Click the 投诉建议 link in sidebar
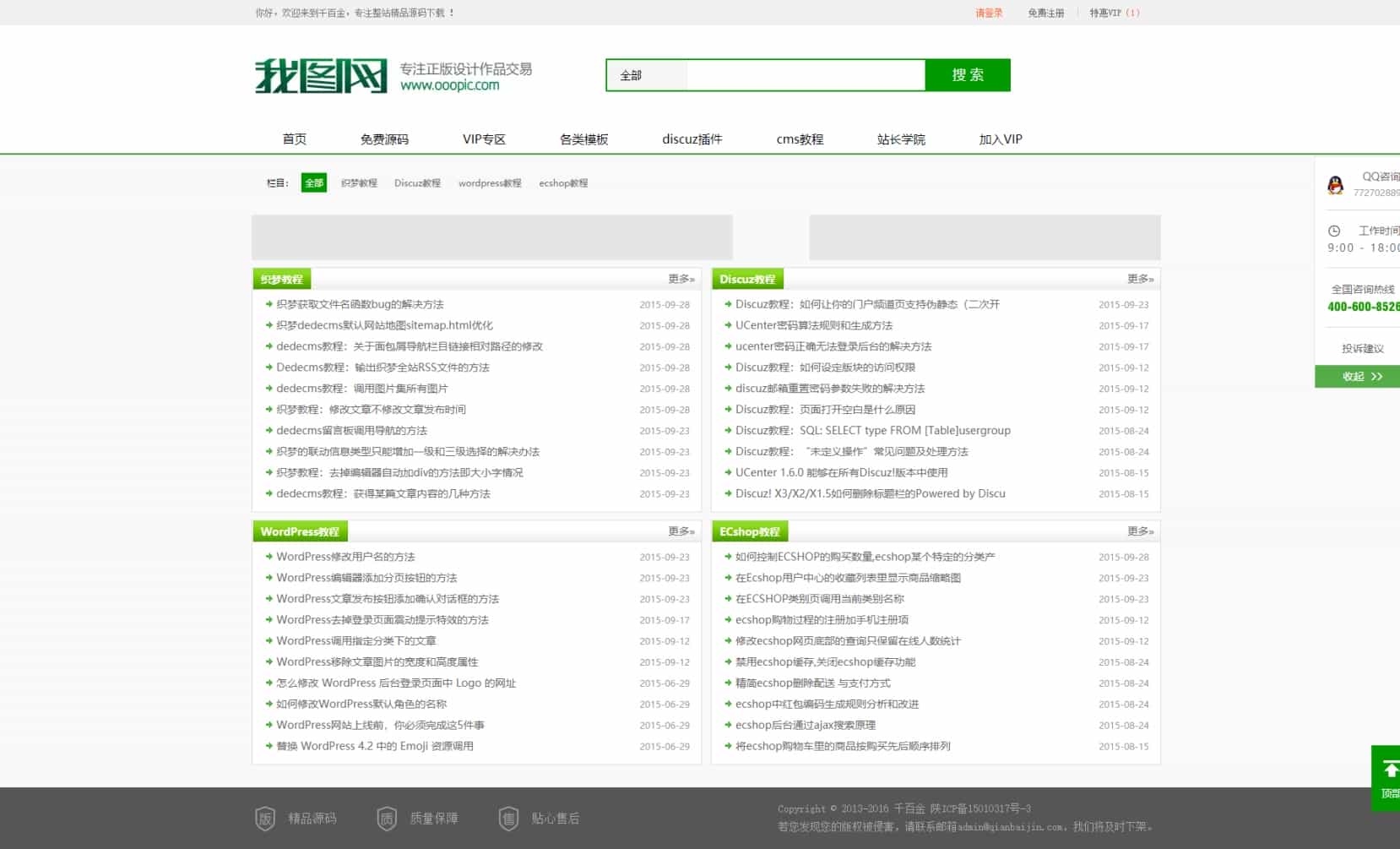This screenshot has height=849, width=1400. pyautogui.click(x=1363, y=348)
